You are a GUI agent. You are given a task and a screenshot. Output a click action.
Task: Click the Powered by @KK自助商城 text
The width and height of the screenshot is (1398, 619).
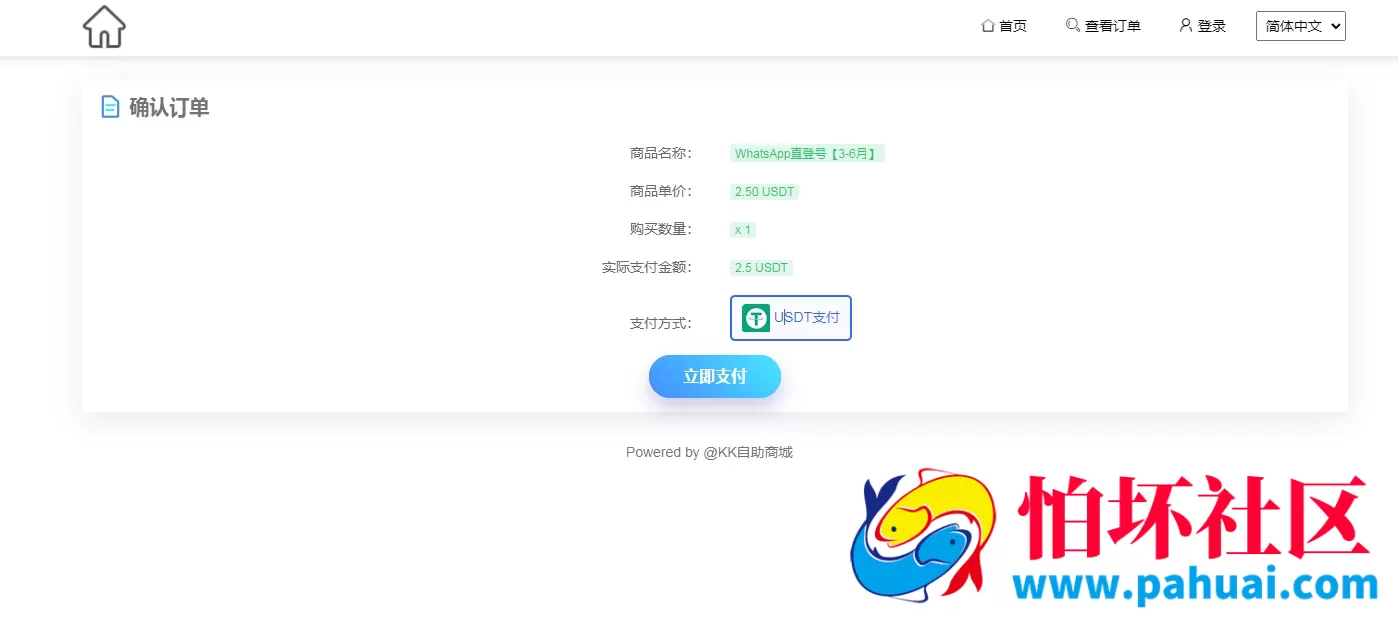(709, 452)
